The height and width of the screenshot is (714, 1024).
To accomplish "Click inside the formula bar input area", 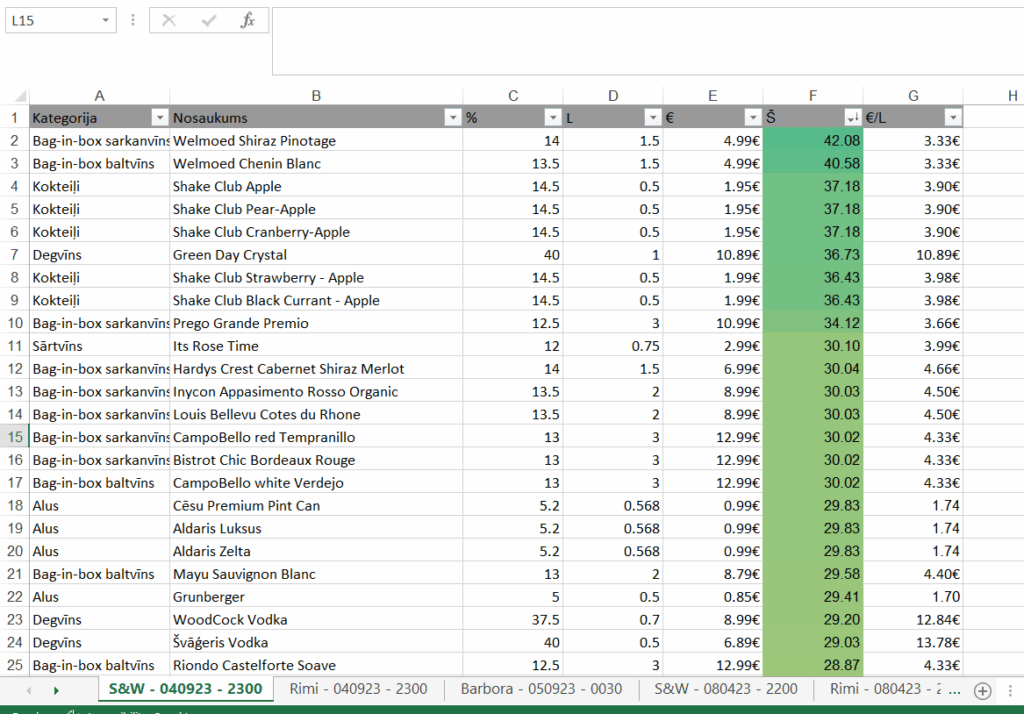I will click(x=648, y=41).
